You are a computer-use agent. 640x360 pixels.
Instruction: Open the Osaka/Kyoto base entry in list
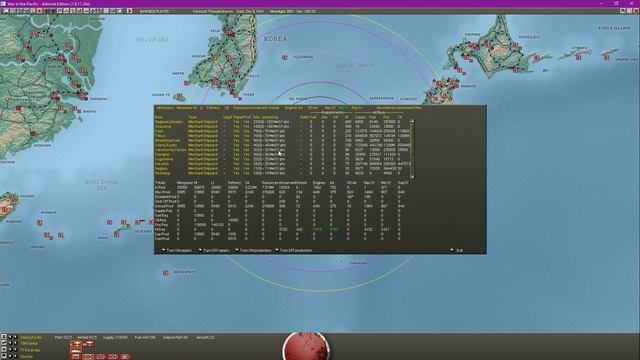point(166,145)
